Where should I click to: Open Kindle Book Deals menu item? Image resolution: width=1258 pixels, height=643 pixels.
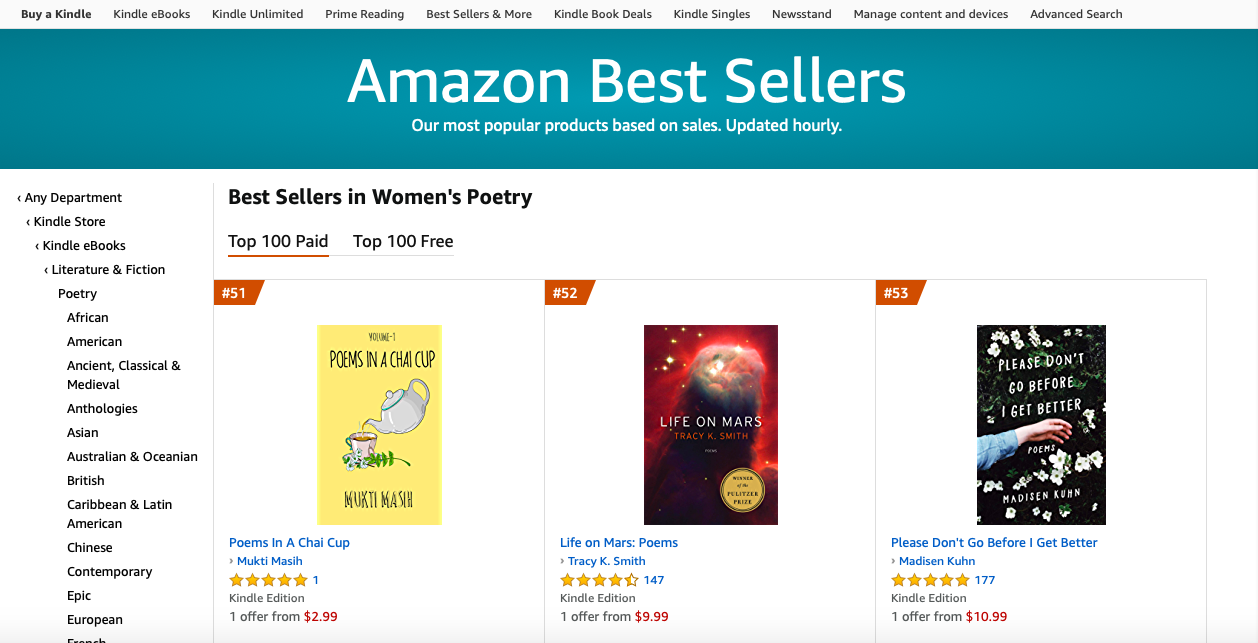click(x=602, y=14)
